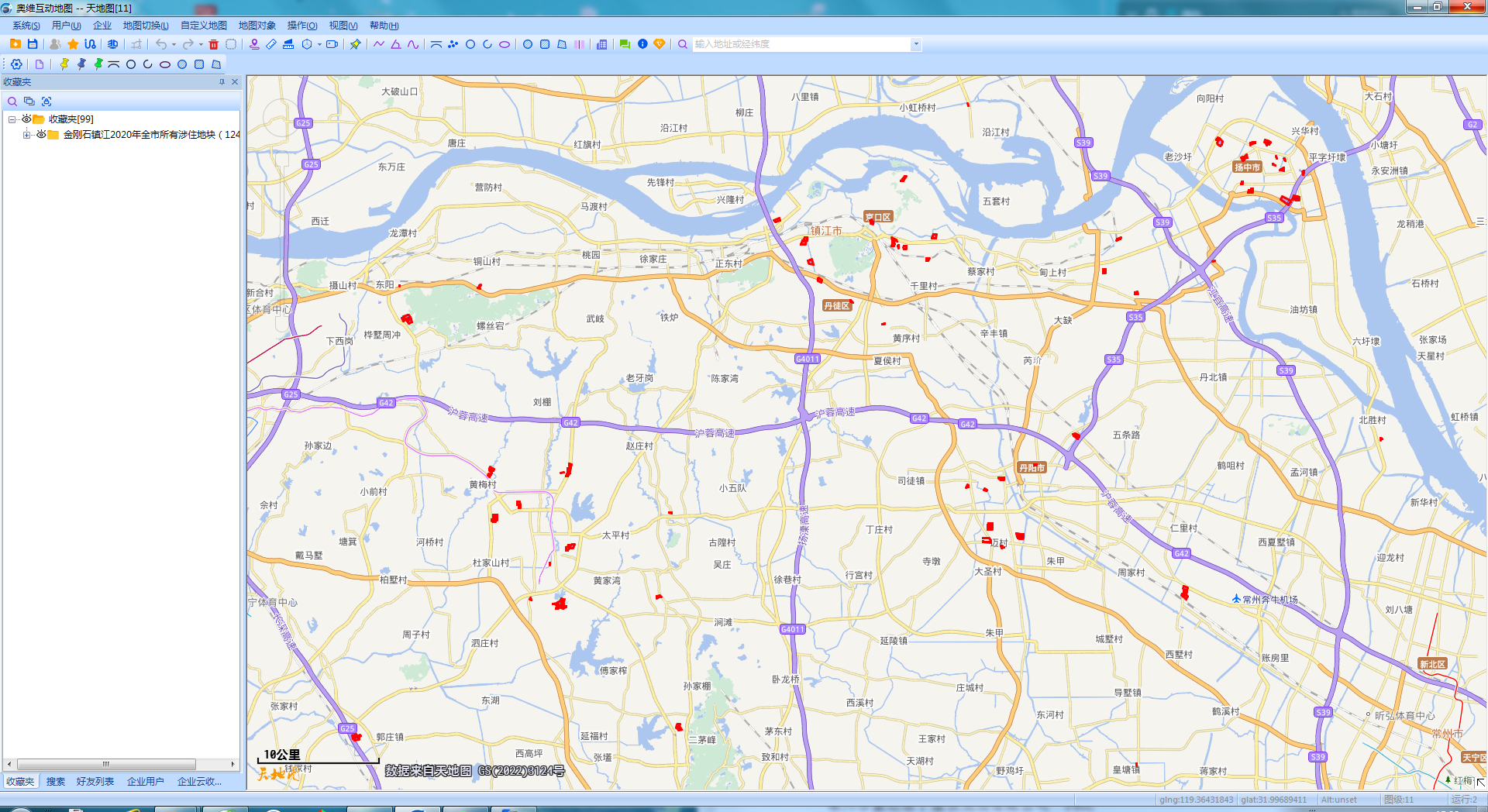Screen dimensions: 1488x812
Task: Click the yellow pushpin marker tool in top toolbar
Action: pyautogui.click(x=355, y=44)
